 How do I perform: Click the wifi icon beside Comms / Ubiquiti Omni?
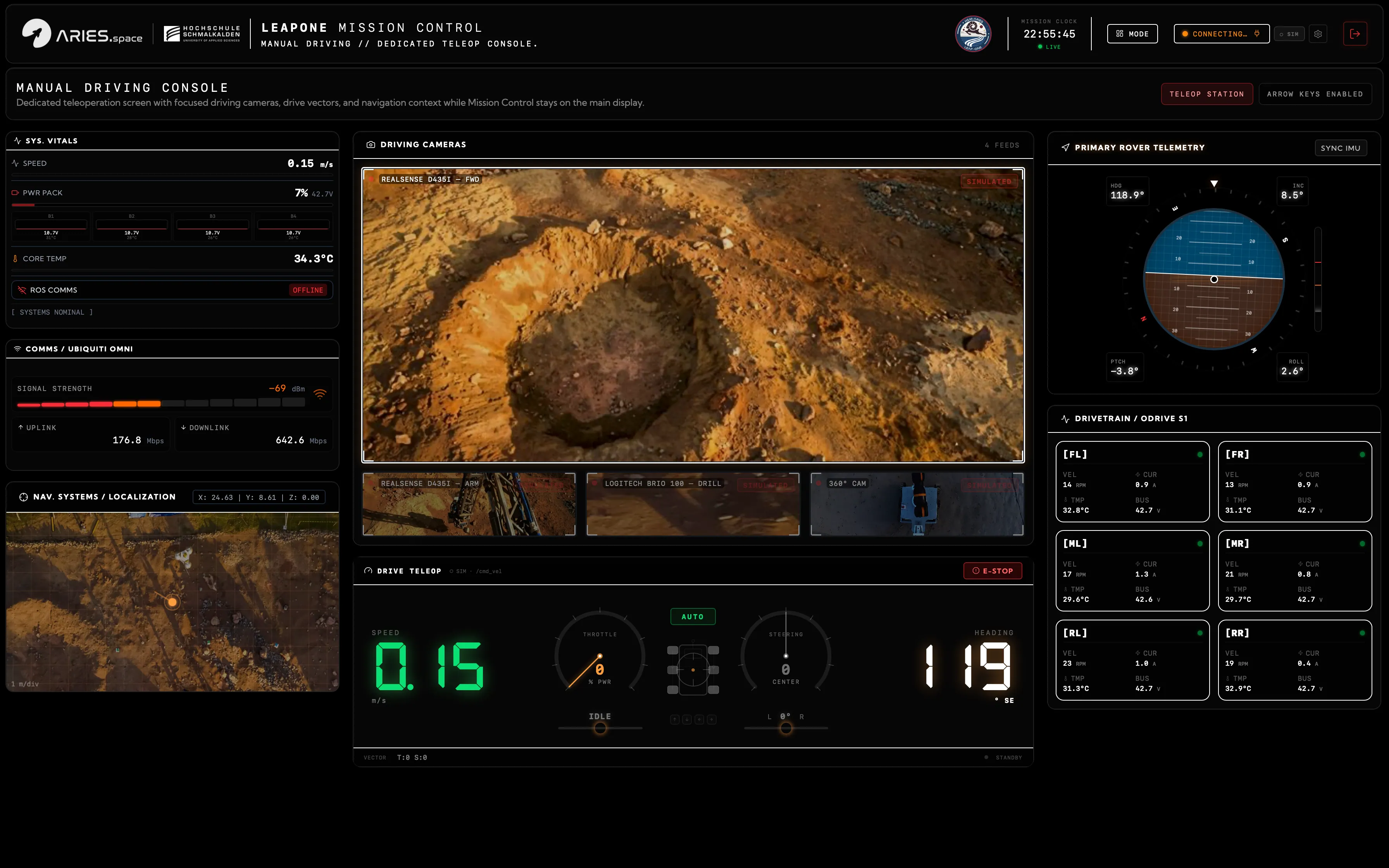pyautogui.click(x=17, y=349)
